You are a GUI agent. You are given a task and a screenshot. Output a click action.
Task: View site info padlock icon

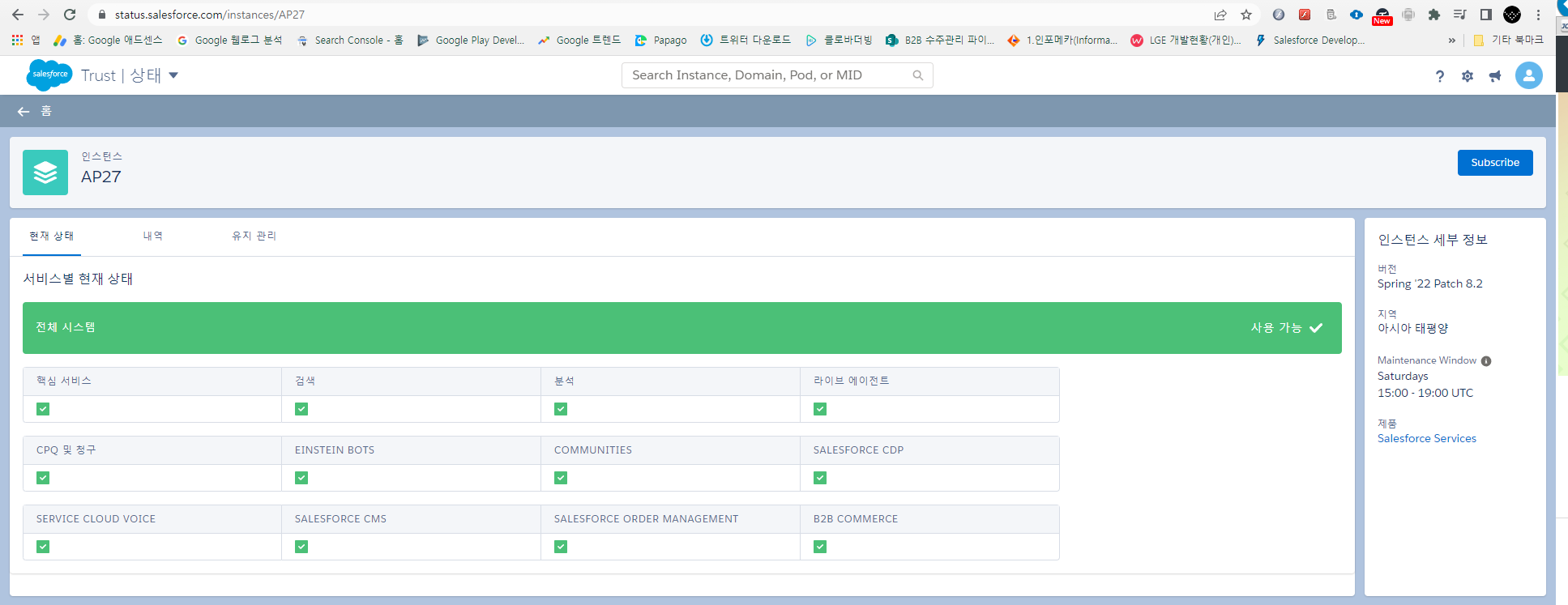click(102, 15)
